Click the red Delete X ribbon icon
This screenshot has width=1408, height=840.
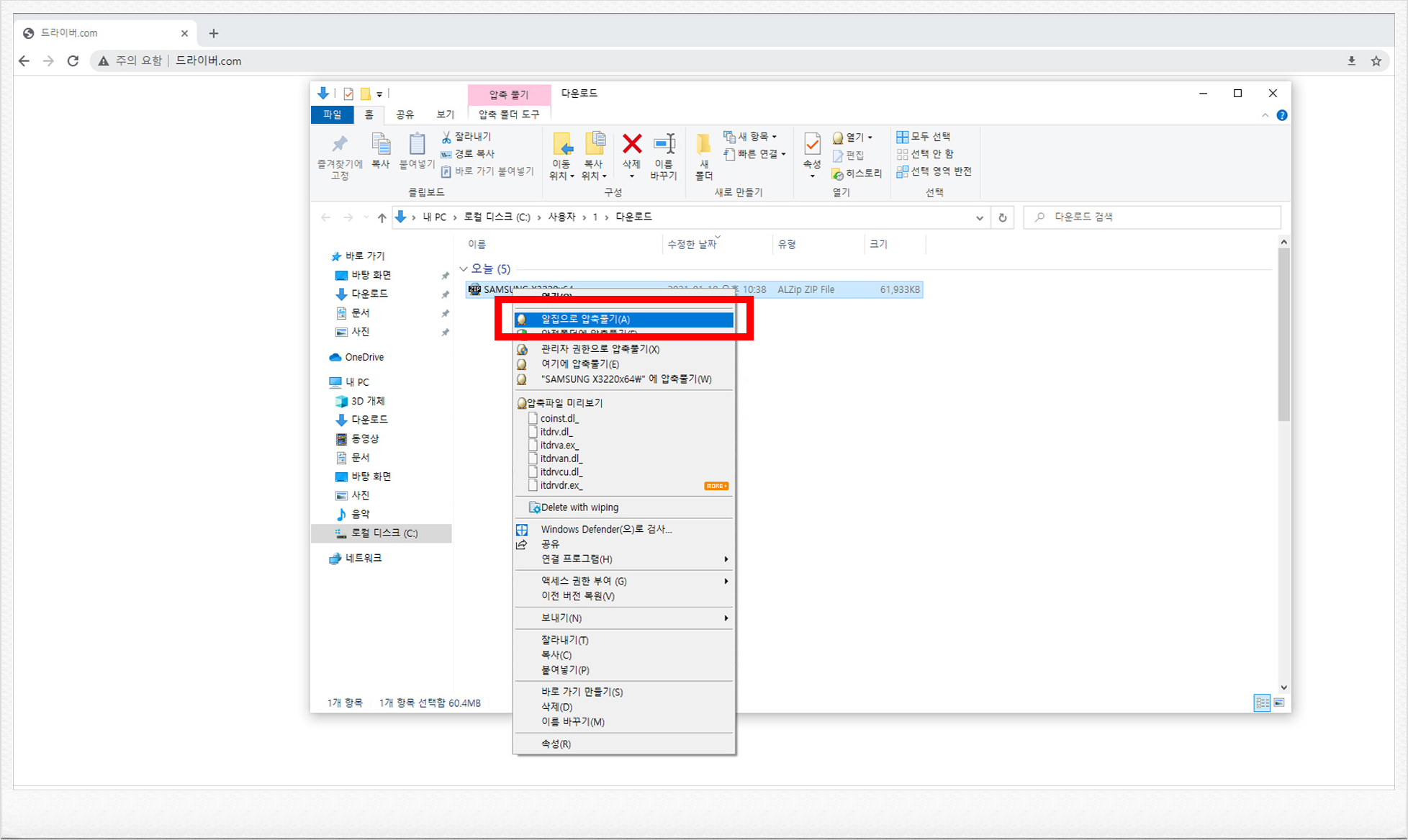[632, 145]
